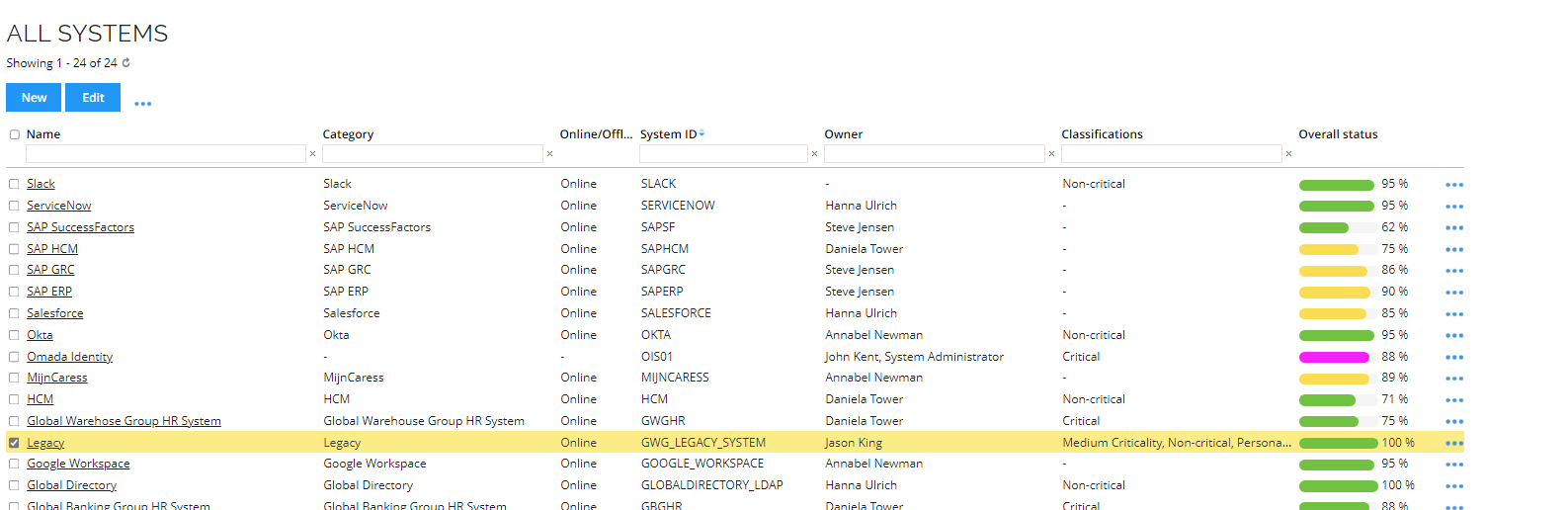Open row actions menu for Okta
This screenshot has height=510, width=1568.
[1454, 336]
